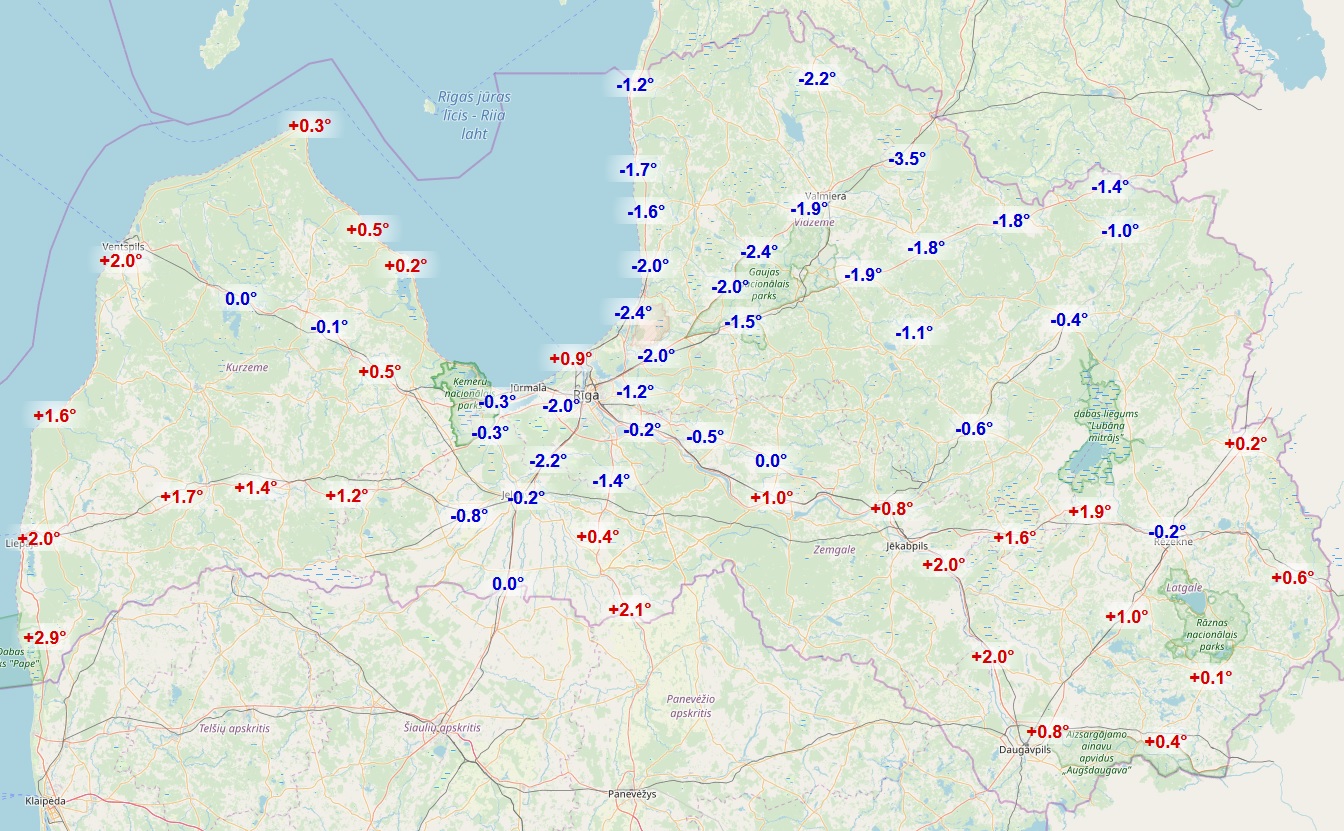Viewport: 1344px width, 831px height.
Task: Click the Daugavpils city label
Action: click(1025, 749)
